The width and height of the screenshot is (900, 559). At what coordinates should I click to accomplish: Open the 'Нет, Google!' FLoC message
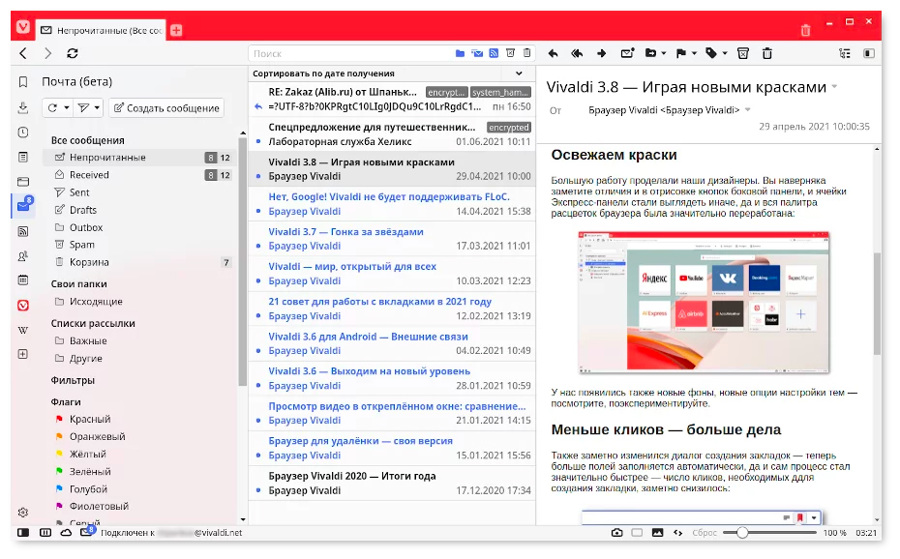pyautogui.click(x=392, y=204)
